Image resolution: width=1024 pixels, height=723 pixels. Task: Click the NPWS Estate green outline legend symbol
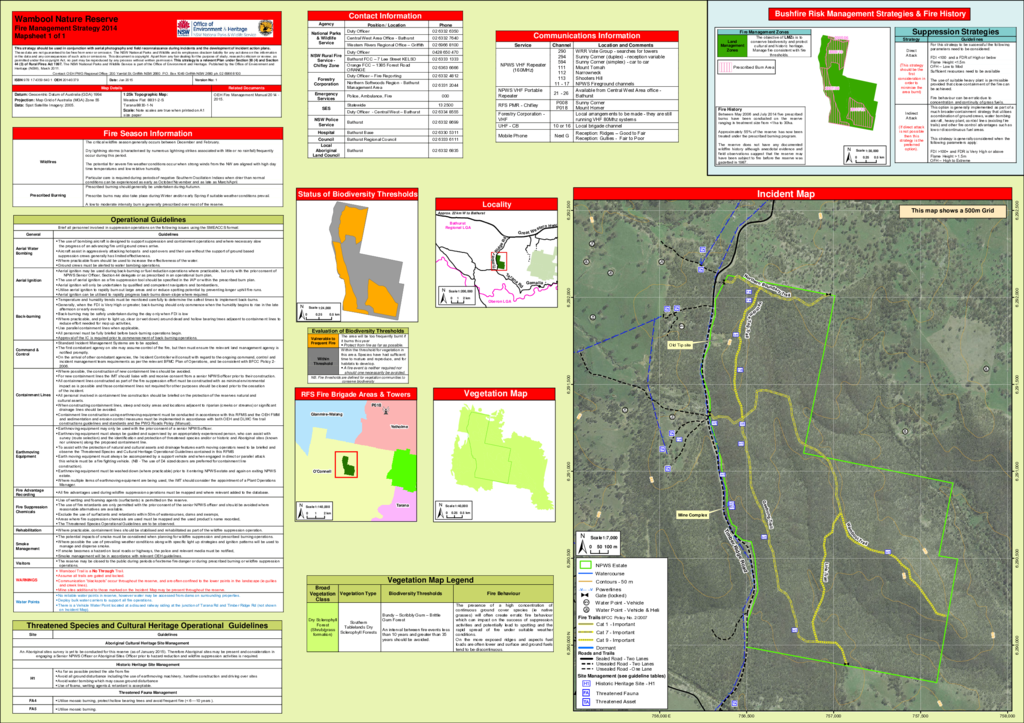point(585,565)
